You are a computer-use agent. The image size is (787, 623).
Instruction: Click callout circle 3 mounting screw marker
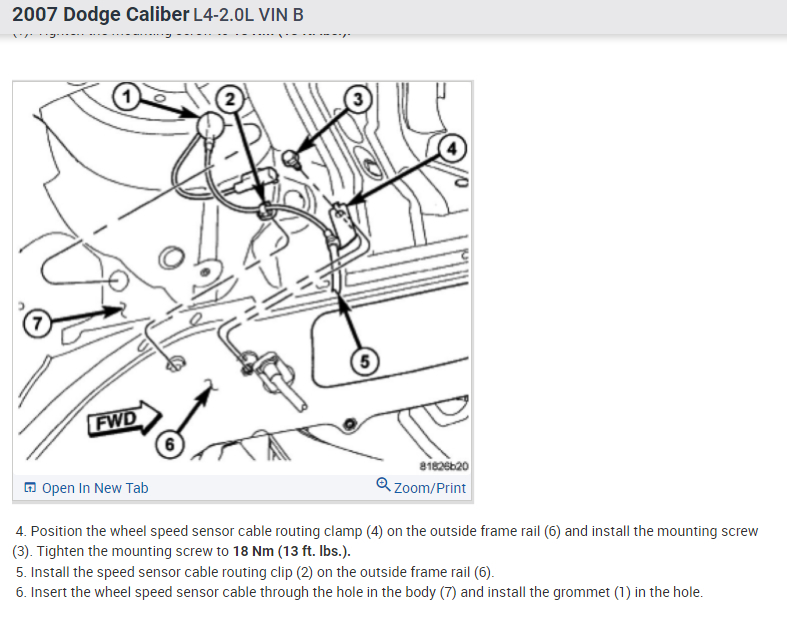coord(358,99)
